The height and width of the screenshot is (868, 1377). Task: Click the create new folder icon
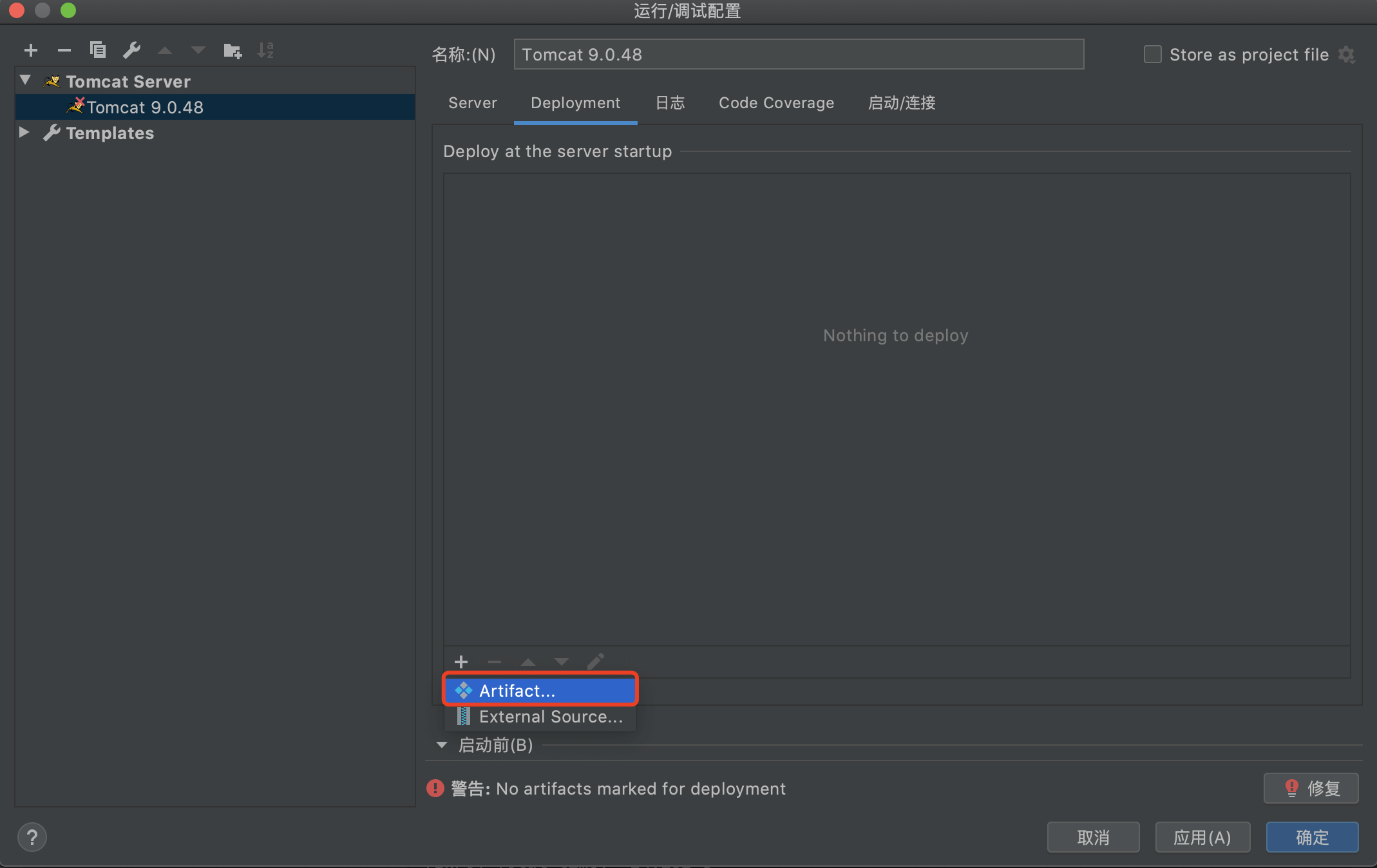(x=232, y=50)
